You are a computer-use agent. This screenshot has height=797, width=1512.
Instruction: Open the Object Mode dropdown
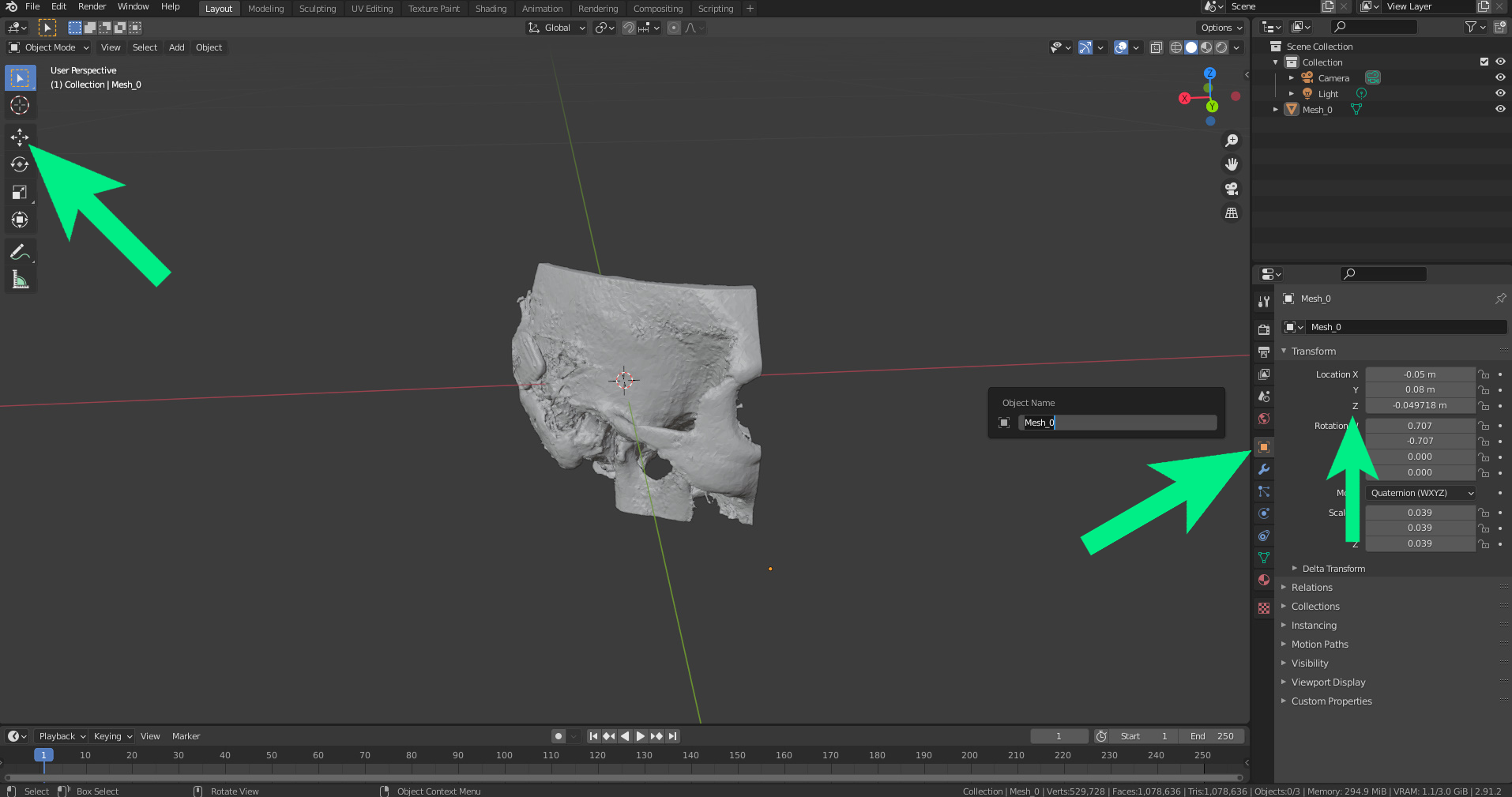(x=49, y=47)
